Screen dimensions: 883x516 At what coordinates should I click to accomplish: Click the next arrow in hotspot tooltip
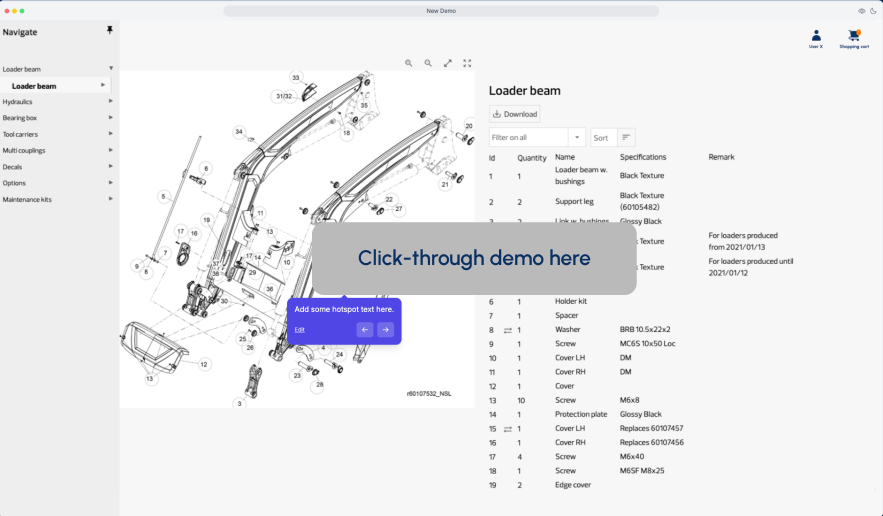385,330
